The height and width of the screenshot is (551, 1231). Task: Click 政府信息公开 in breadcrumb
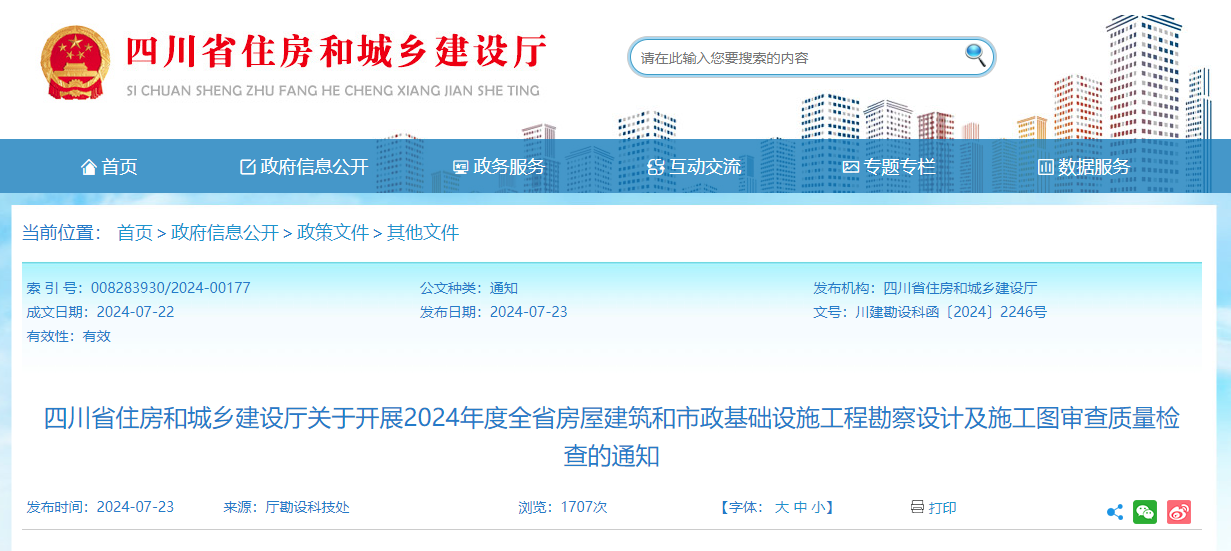[225, 233]
